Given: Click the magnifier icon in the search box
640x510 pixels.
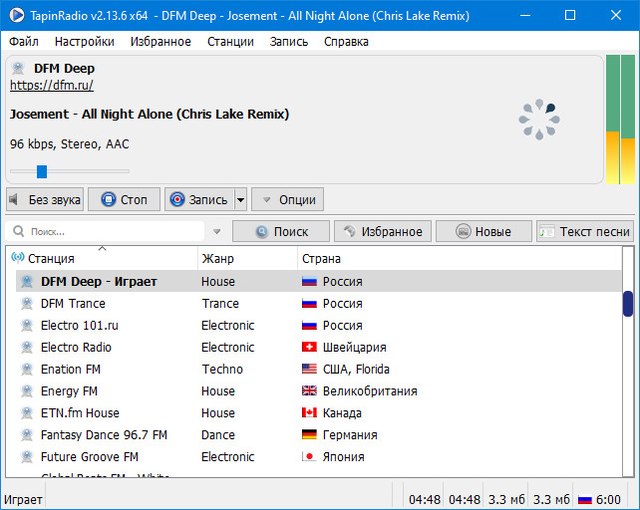Looking at the screenshot, I should [x=18, y=231].
